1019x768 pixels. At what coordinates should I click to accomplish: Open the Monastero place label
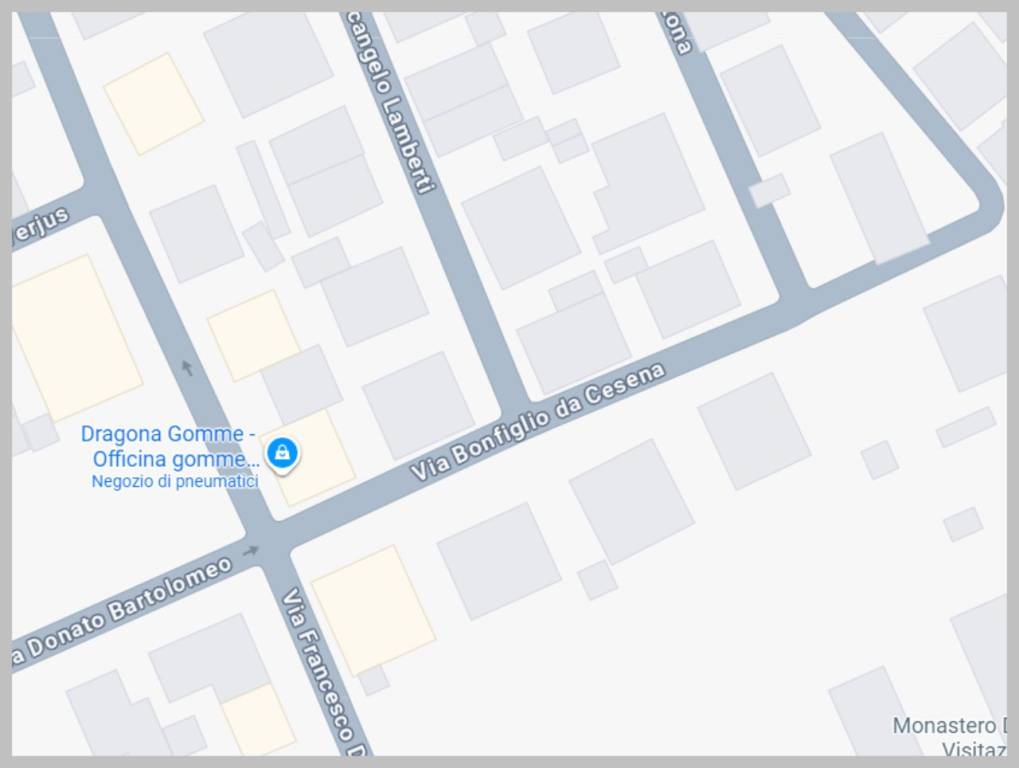point(950,738)
